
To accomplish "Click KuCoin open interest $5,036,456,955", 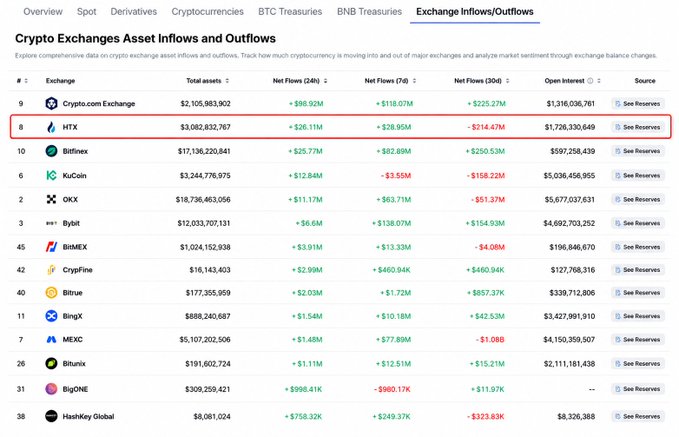I will point(569,175).
